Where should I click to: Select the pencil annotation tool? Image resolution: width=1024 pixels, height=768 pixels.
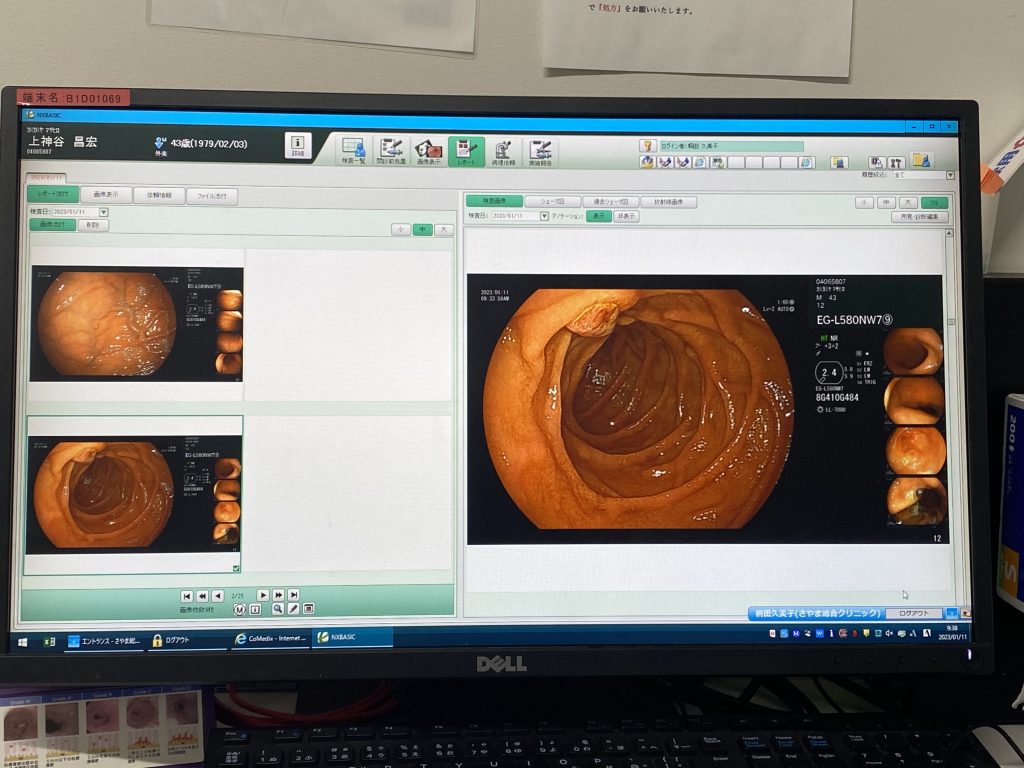pos(294,609)
